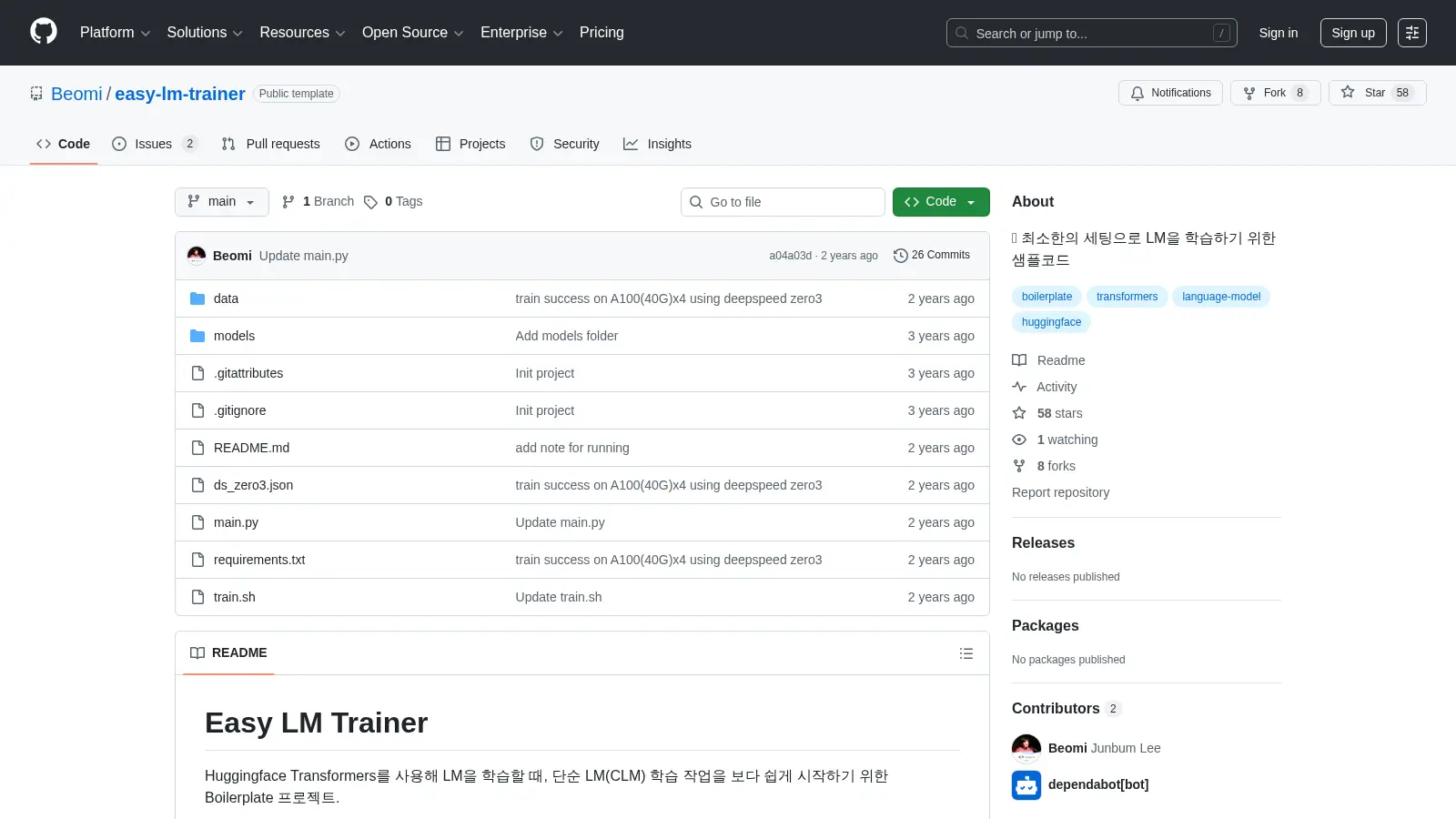Expand the Open Source menu
The width and height of the screenshot is (1456, 819).
[x=413, y=33]
